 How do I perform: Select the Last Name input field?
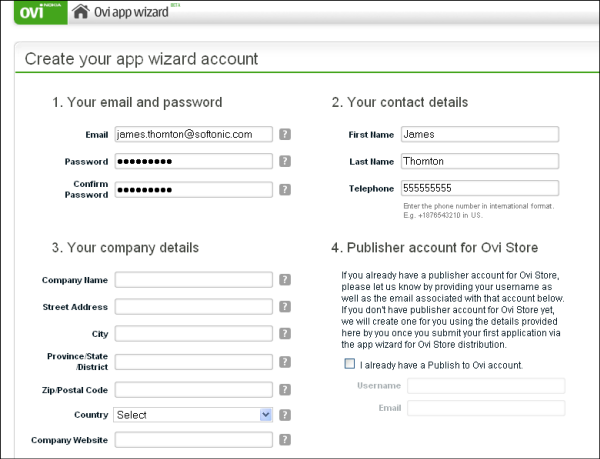(x=478, y=161)
